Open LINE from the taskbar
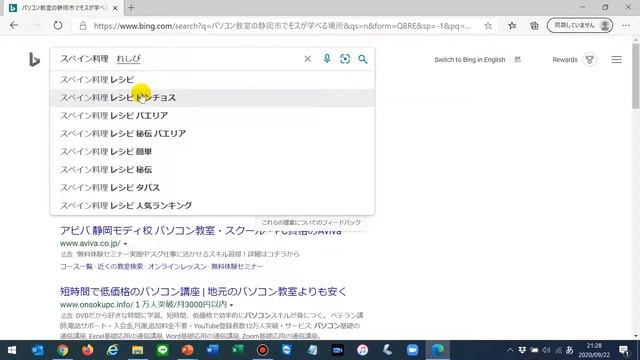This screenshot has height=360, width=640. 162,350
